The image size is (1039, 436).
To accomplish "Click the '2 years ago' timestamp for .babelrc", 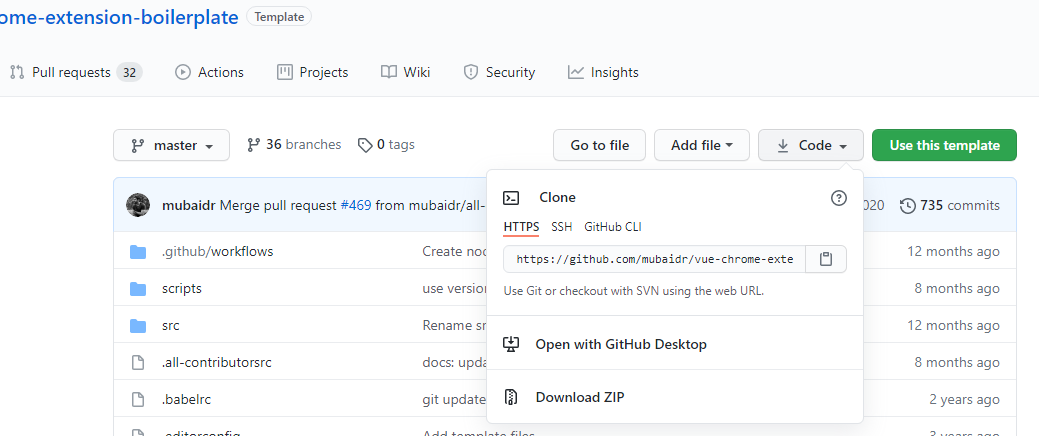I will pyautogui.click(x=965, y=400).
